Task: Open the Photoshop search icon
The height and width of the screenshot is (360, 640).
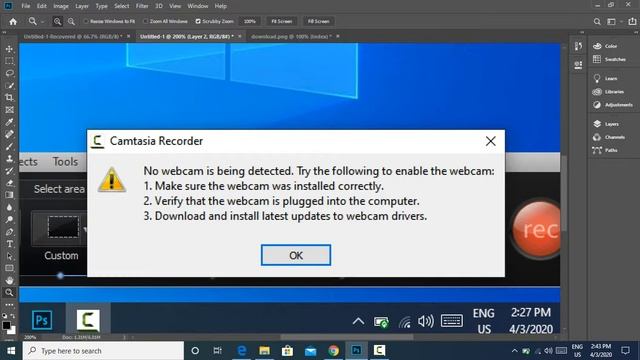Action: tap(597, 22)
